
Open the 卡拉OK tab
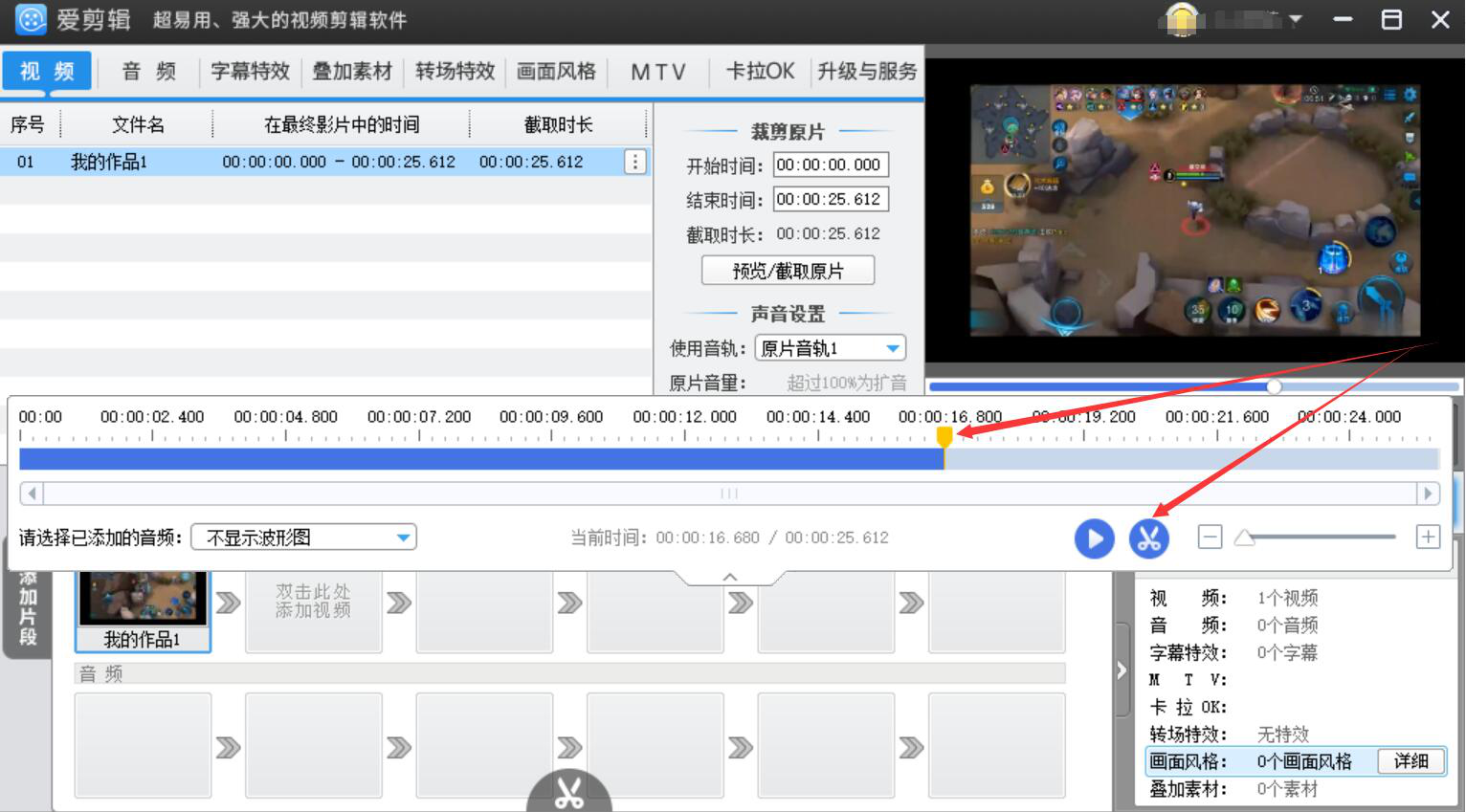[760, 71]
